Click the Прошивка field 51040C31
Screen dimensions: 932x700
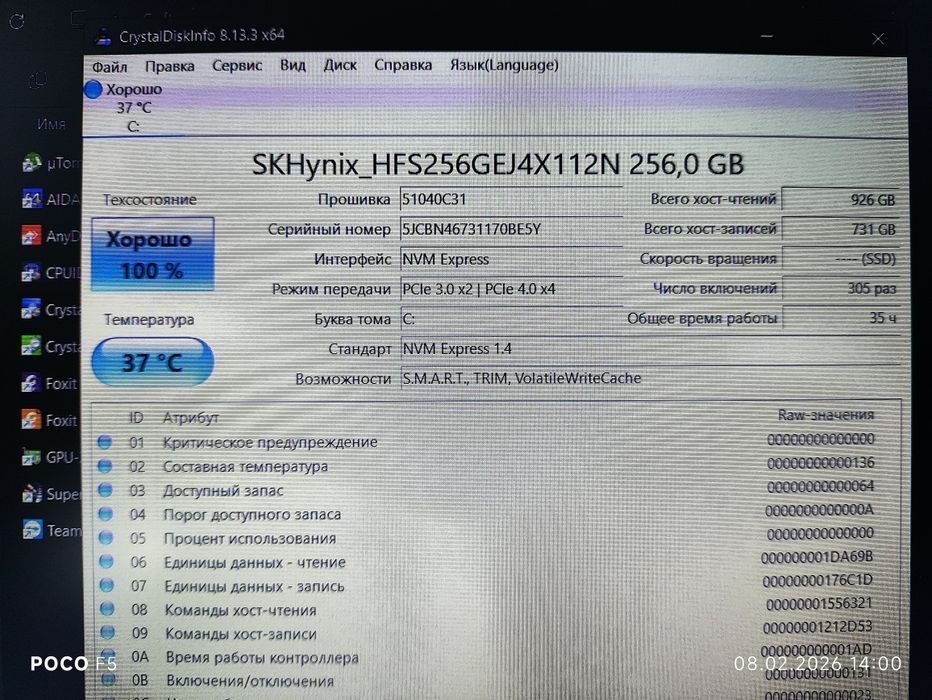click(511, 199)
